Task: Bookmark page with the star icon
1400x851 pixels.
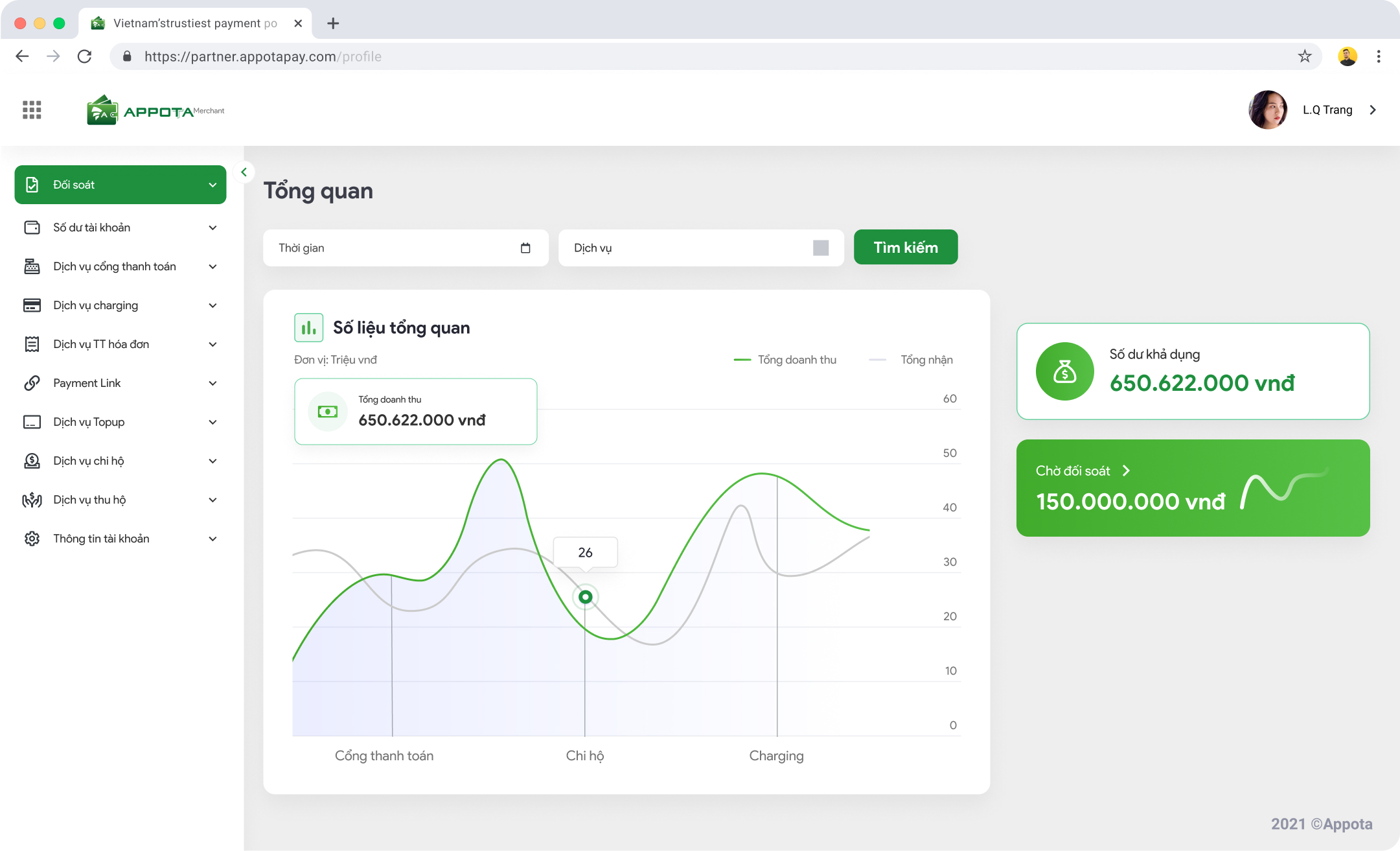Action: (1304, 56)
